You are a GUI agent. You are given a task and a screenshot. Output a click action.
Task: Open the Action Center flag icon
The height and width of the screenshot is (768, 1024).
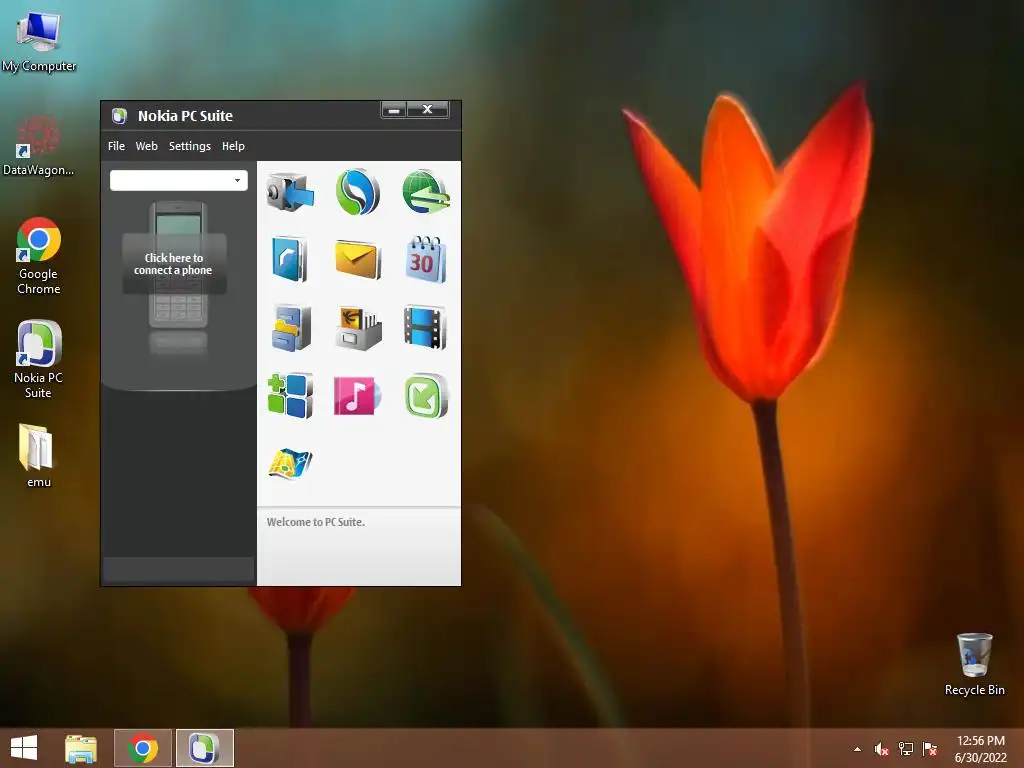[930, 749]
